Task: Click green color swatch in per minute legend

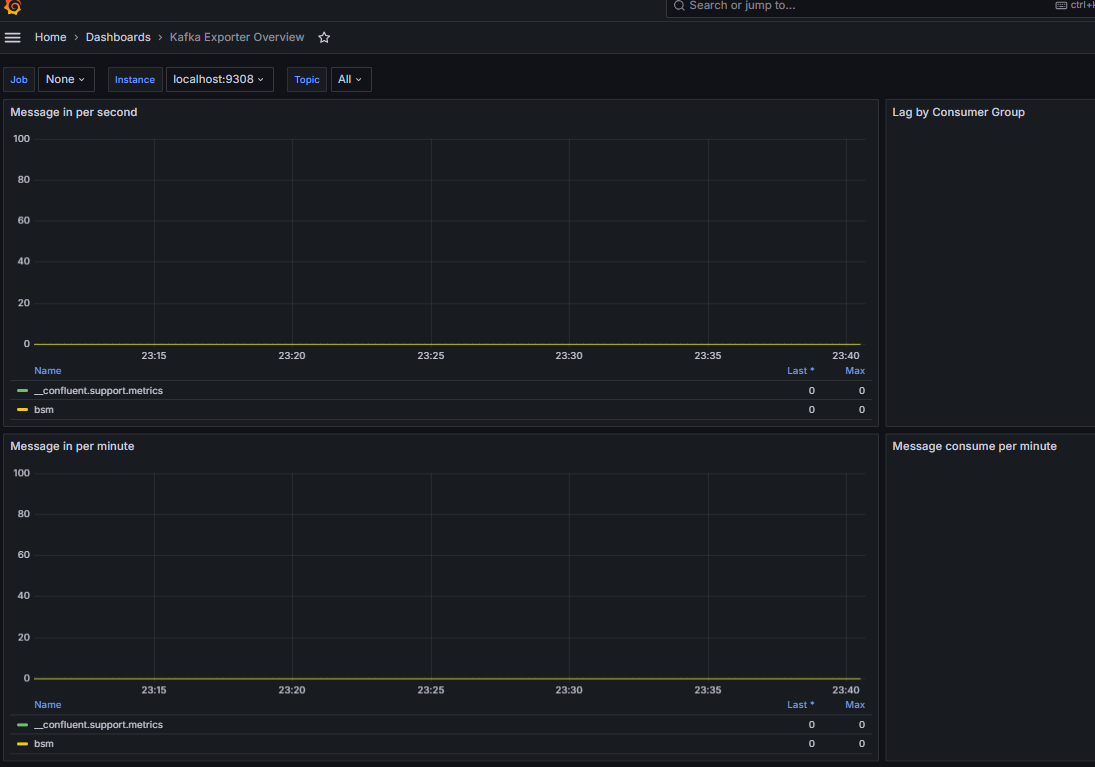Action: tap(22, 724)
